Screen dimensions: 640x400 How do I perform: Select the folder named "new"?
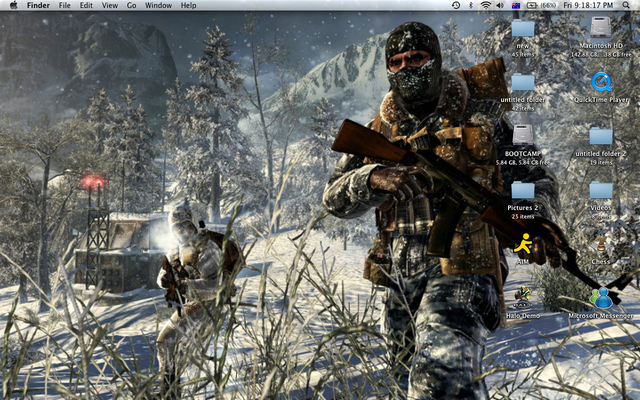(523, 28)
